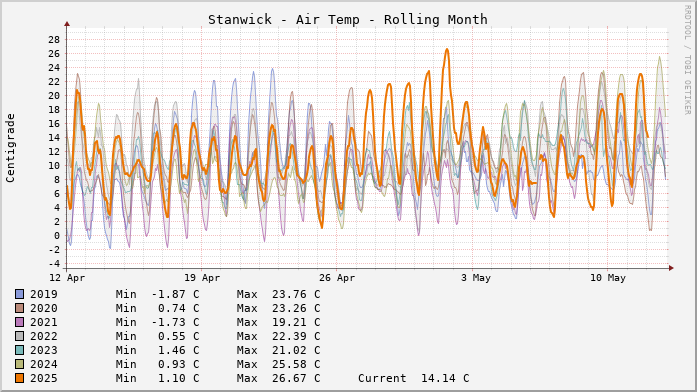Click the 2020 minimum value '0.74 C'
697x392 pixels.
pyautogui.click(x=179, y=308)
